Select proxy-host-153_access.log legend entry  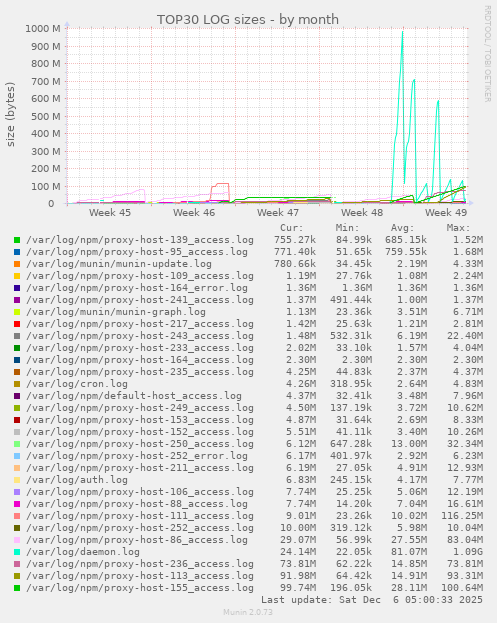tap(139, 420)
